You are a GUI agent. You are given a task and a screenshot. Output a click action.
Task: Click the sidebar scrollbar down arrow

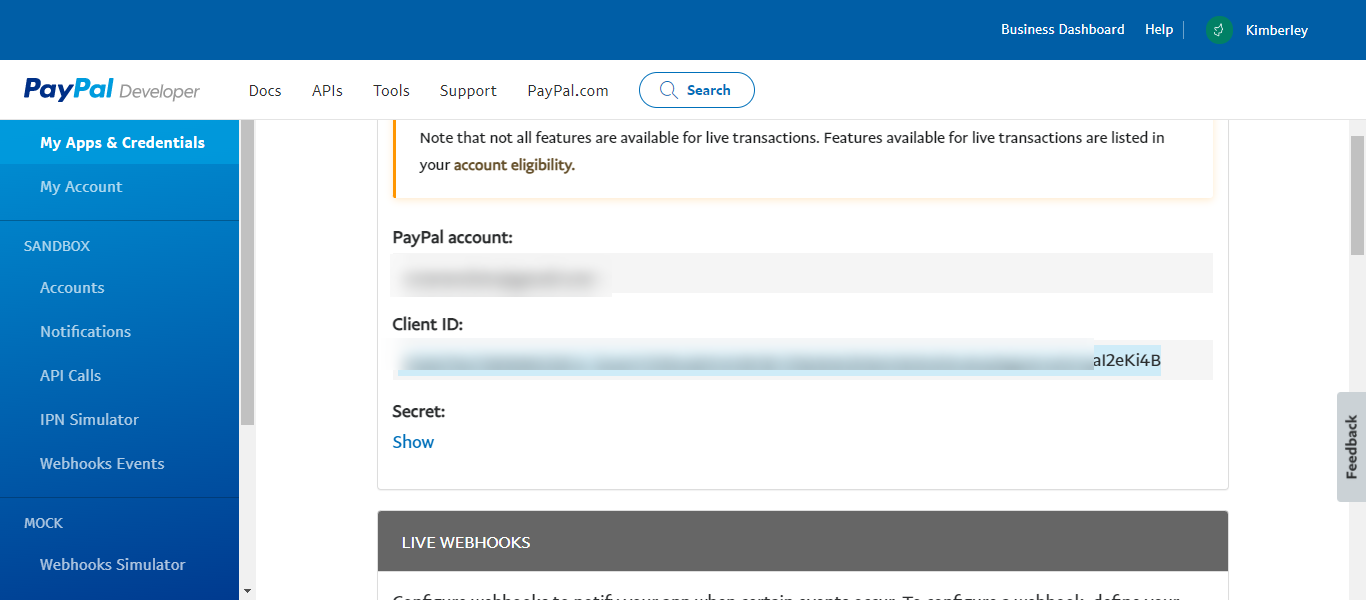click(x=247, y=591)
